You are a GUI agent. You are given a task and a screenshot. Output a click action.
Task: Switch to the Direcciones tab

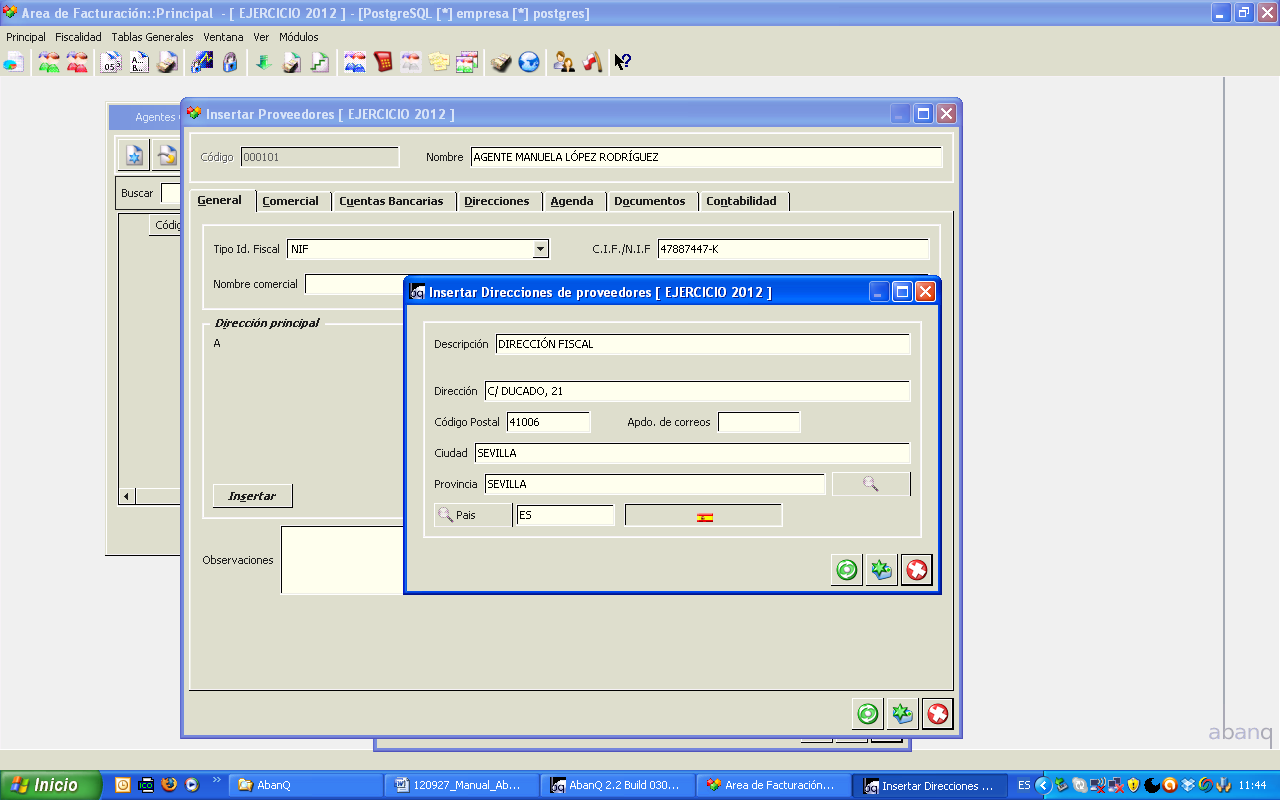click(497, 201)
